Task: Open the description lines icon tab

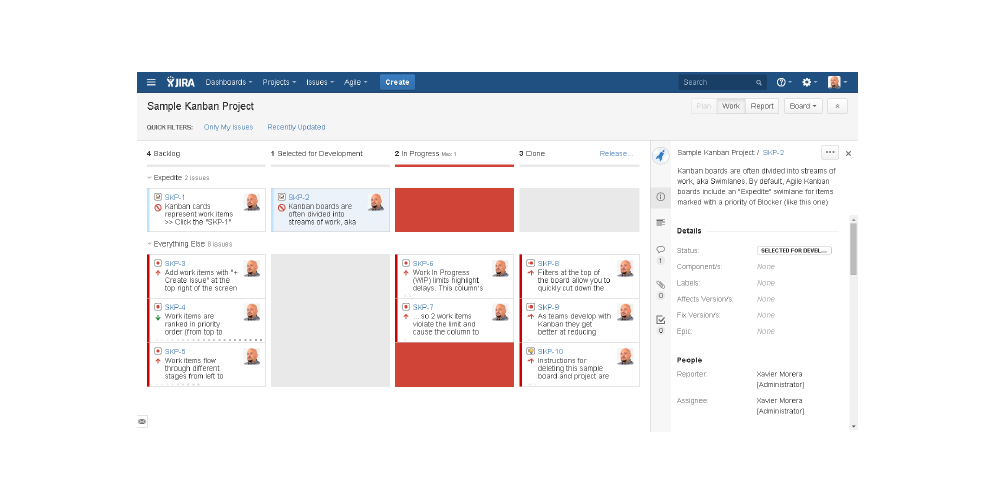Action: point(661,222)
